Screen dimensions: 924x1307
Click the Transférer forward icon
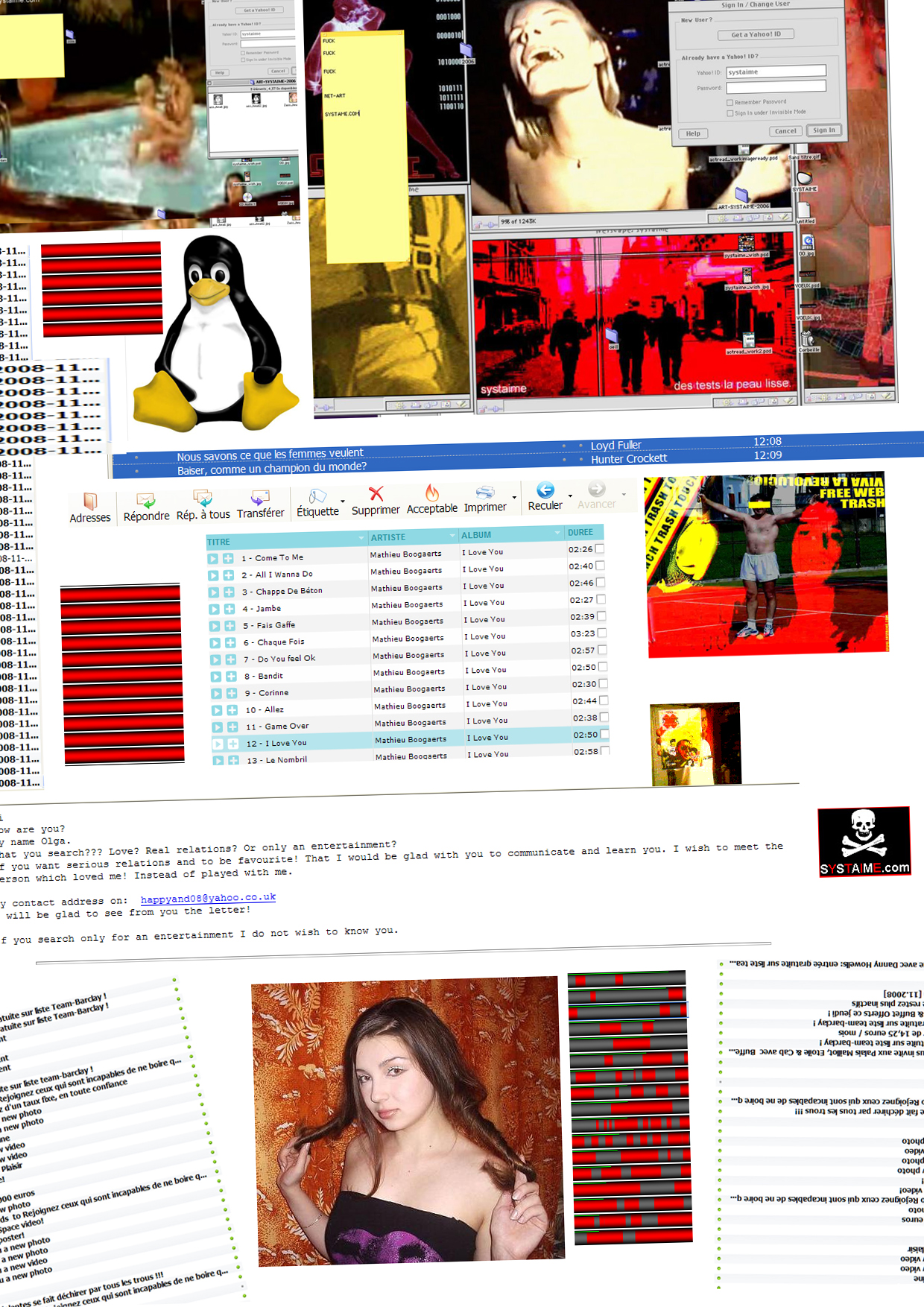pyautogui.click(x=260, y=497)
